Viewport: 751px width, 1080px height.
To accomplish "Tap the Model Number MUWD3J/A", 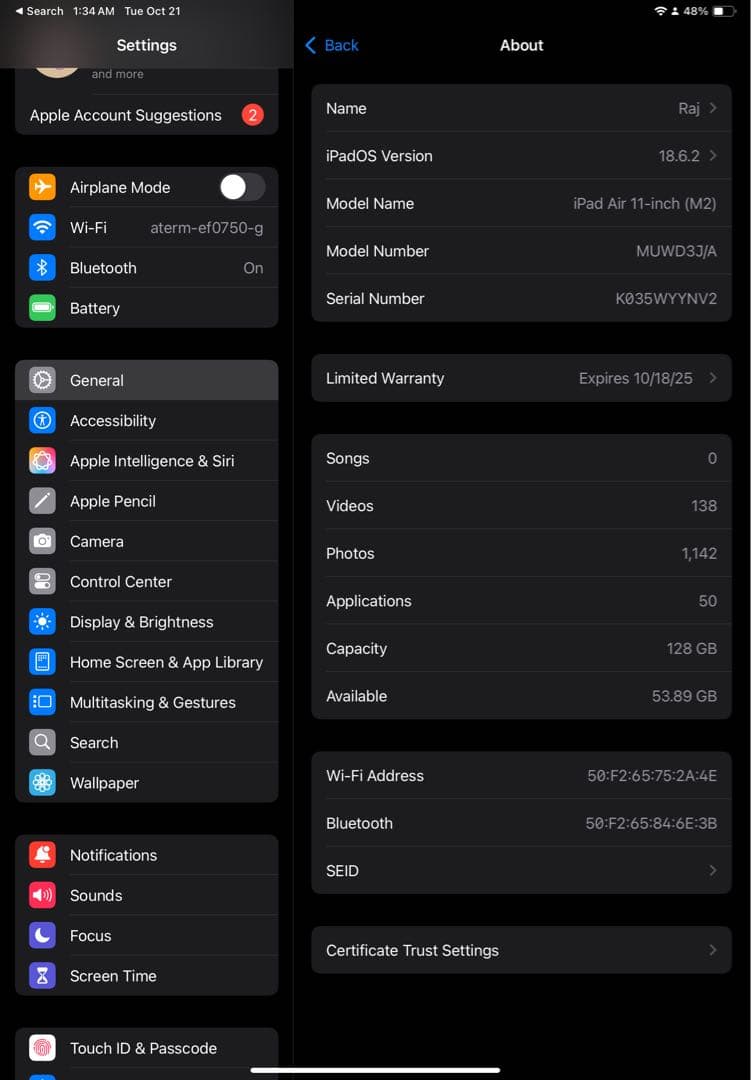I will pos(676,251).
